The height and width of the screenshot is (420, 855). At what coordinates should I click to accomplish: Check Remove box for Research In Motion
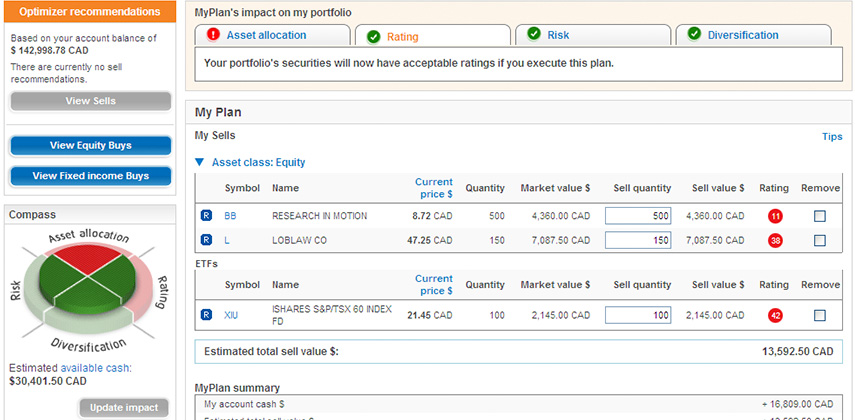(820, 216)
